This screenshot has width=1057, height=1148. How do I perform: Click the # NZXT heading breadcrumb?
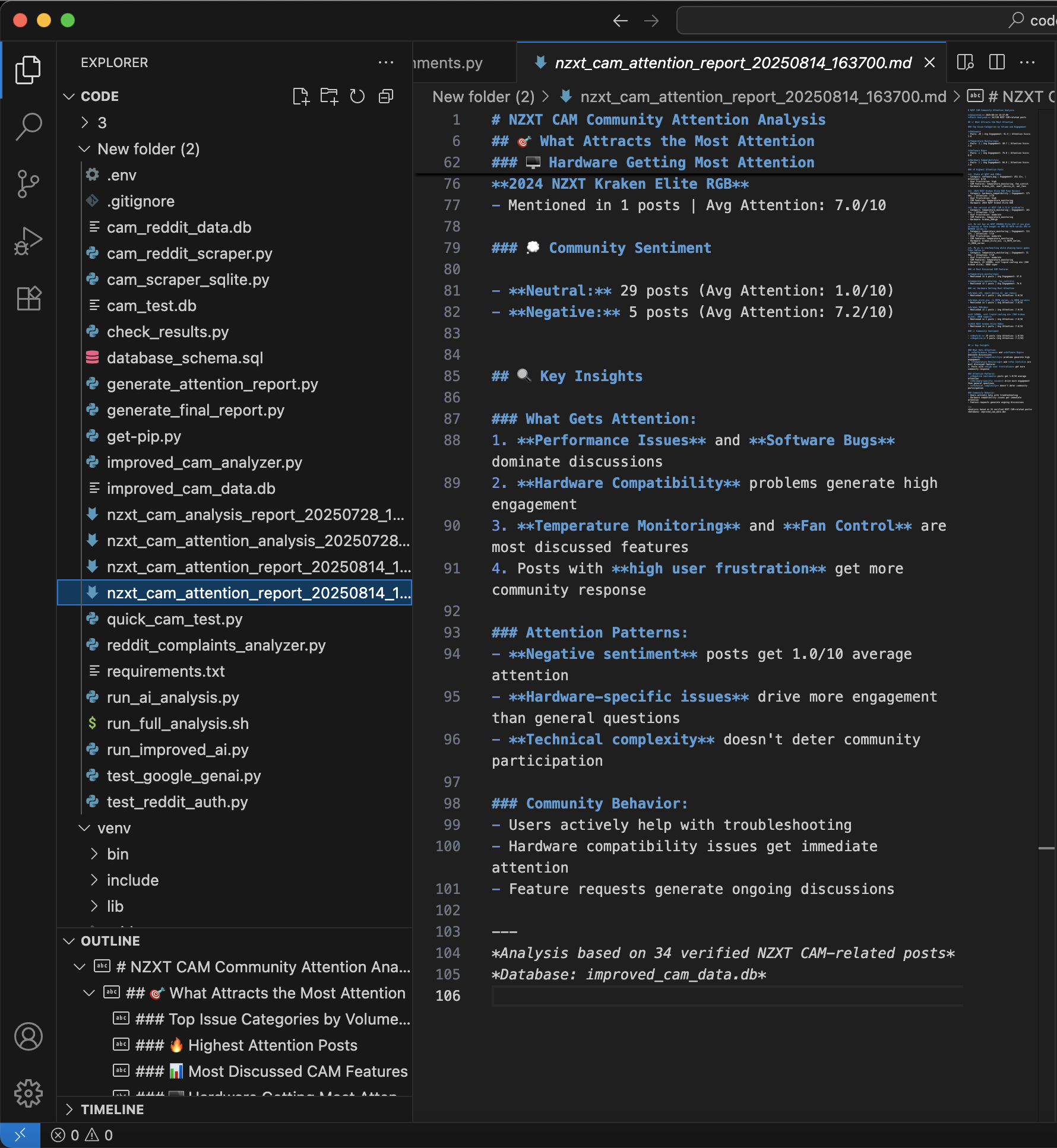coord(1012,97)
